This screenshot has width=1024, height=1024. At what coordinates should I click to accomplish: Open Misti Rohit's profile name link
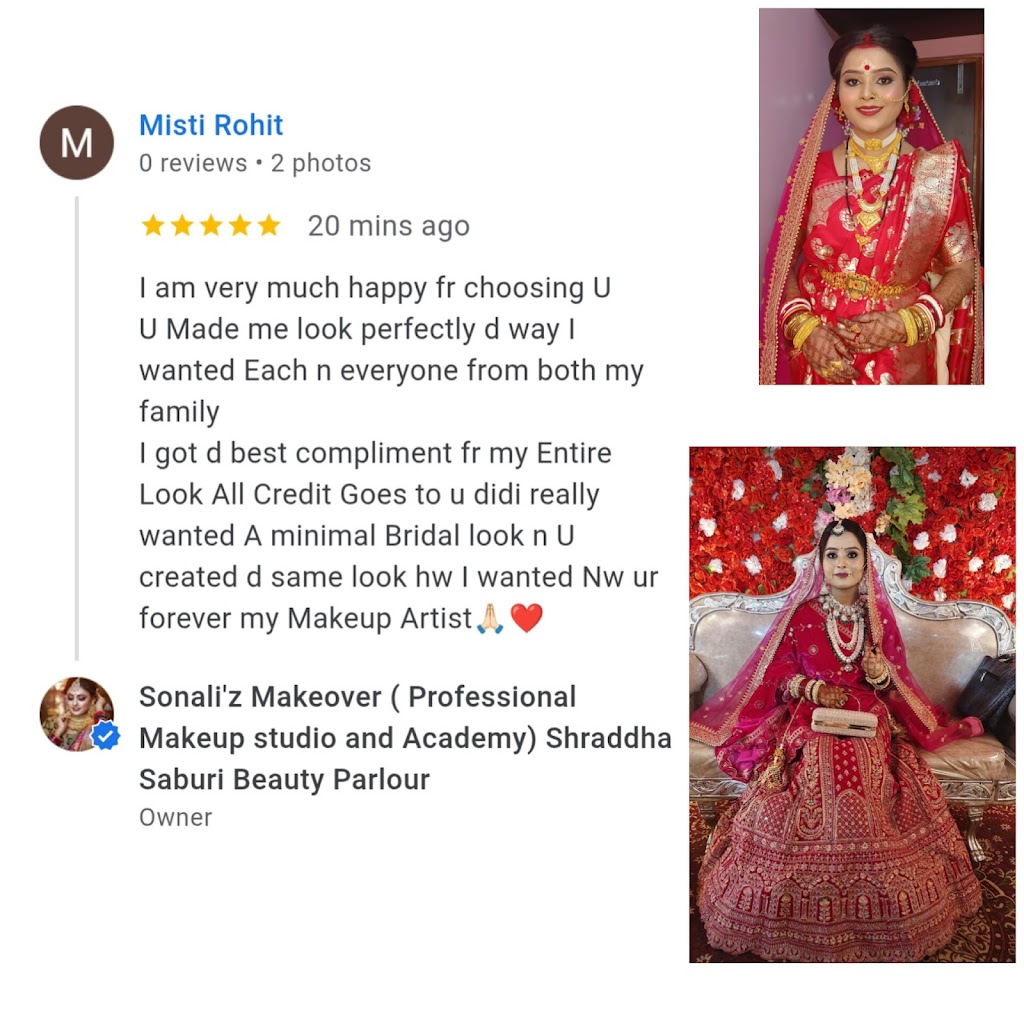(211, 125)
